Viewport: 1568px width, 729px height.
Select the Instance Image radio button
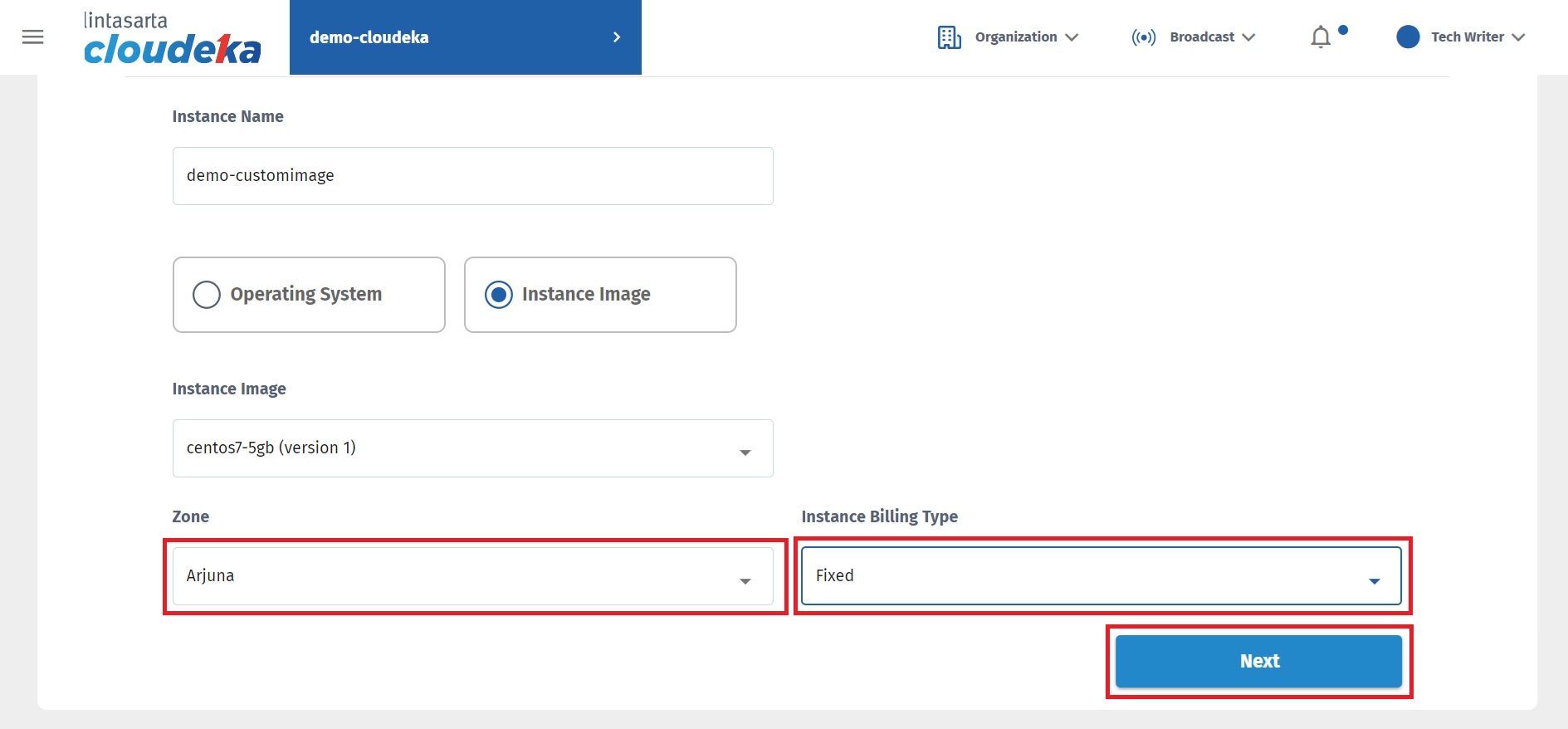(499, 295)
